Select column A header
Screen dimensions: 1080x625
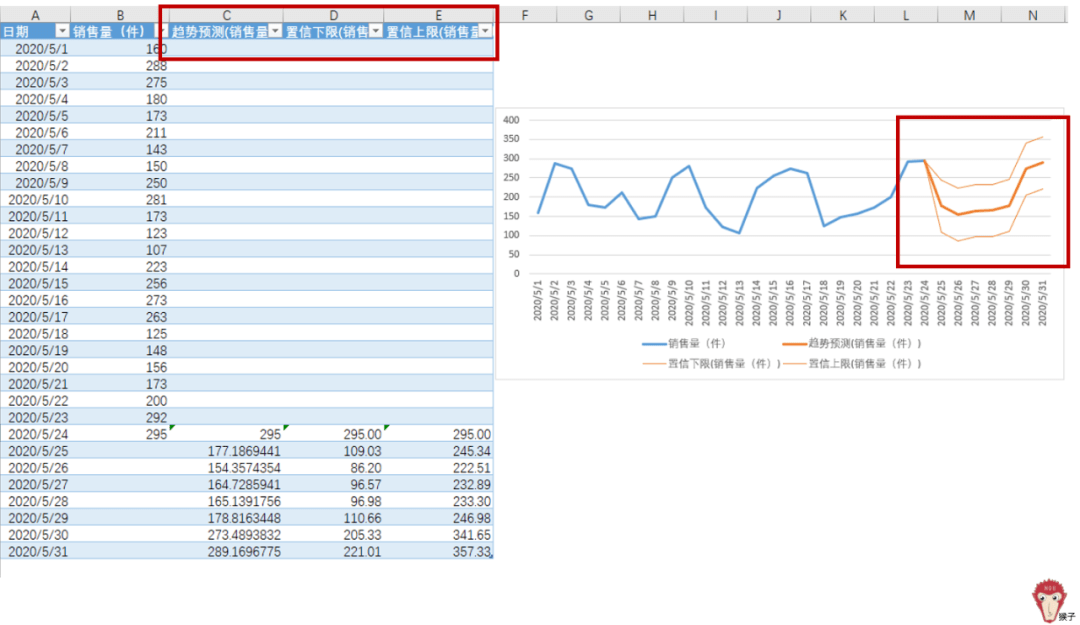pos(35,15)
